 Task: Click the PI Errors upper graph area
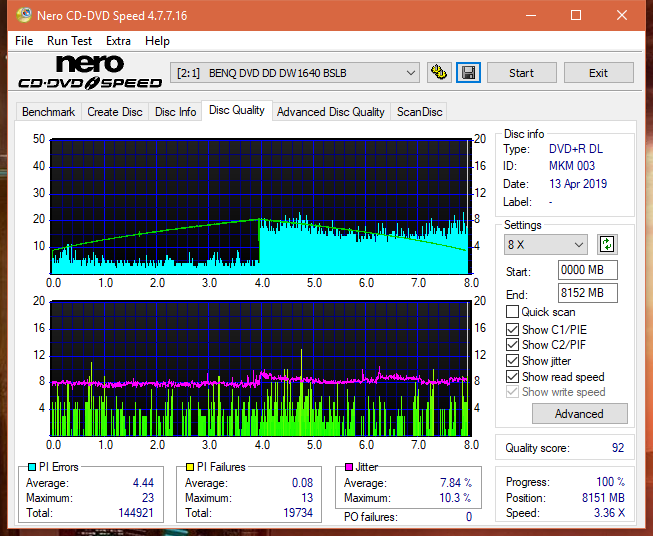(261, 207)
